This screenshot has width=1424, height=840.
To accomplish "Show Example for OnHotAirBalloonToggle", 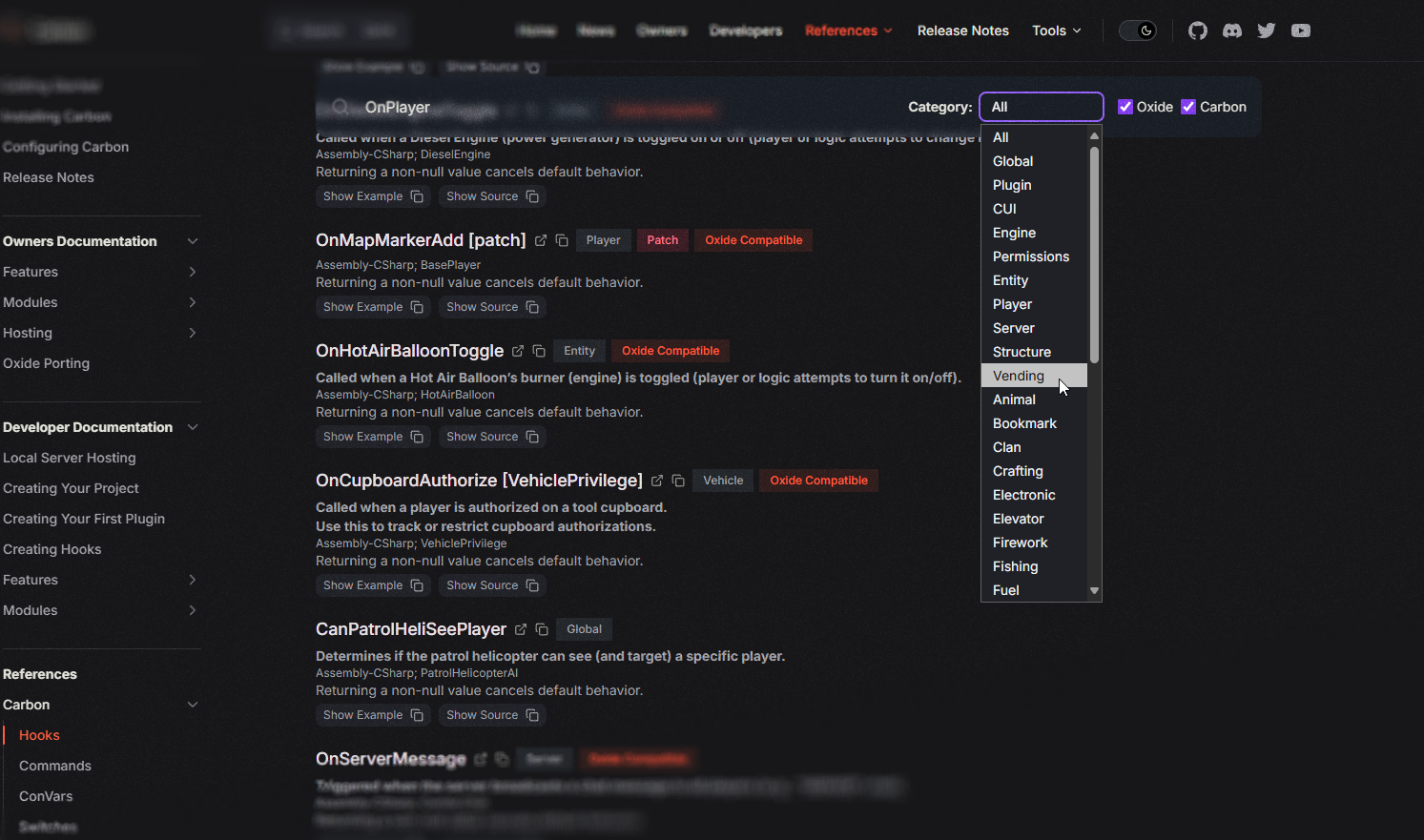I will click(x=373, y=437).
